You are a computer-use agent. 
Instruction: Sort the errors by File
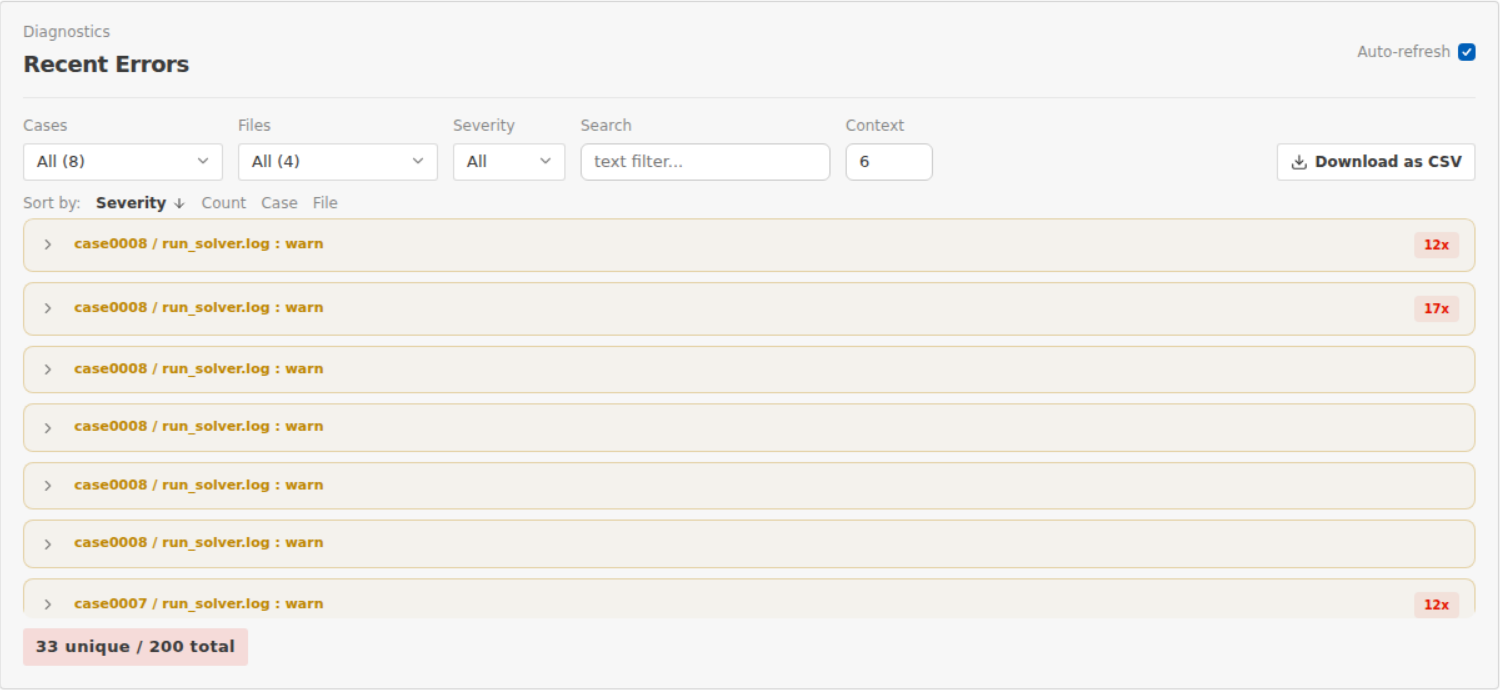point(325,203)
